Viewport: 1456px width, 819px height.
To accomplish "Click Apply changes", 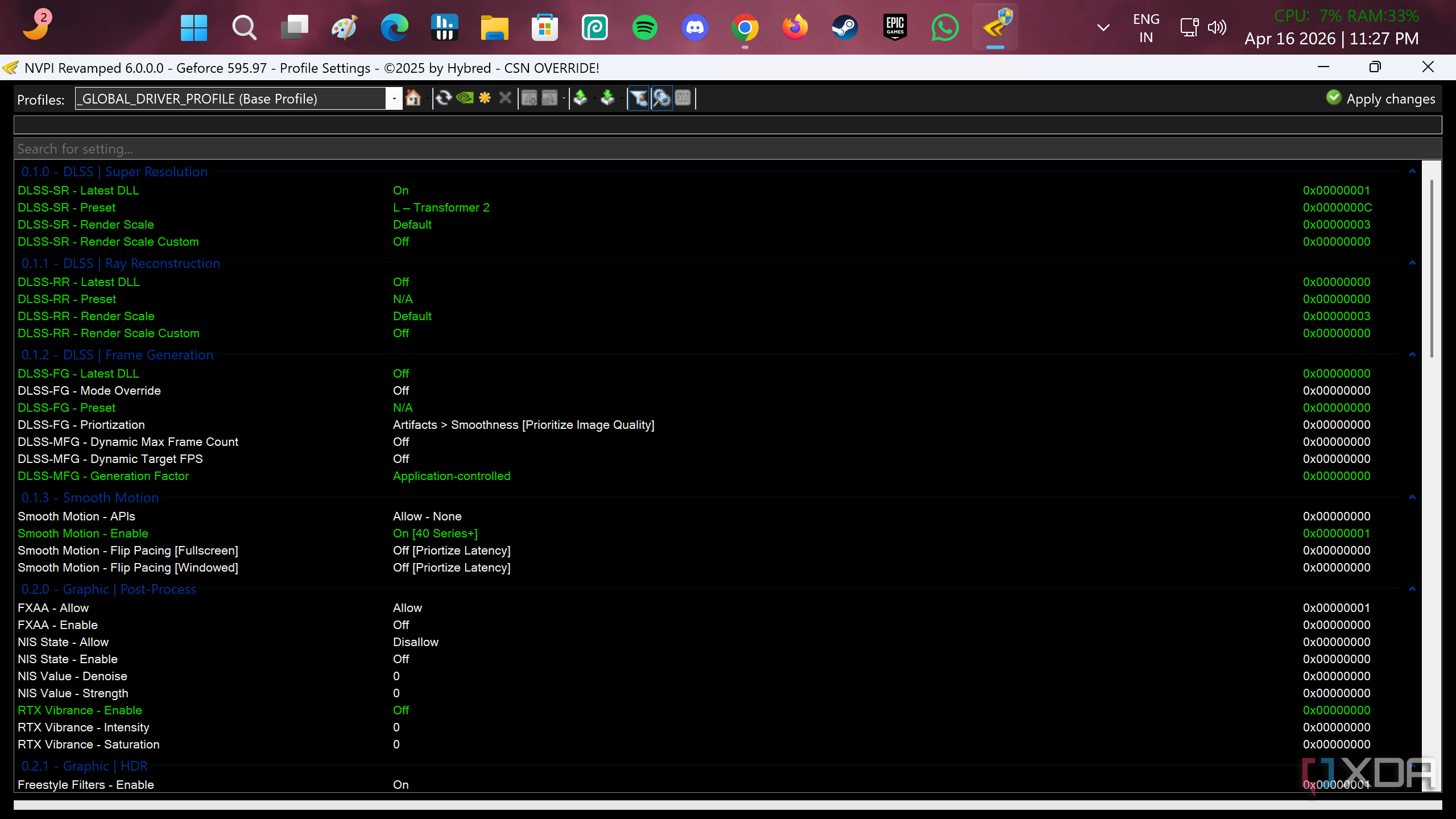I will tap(1380, 98).
